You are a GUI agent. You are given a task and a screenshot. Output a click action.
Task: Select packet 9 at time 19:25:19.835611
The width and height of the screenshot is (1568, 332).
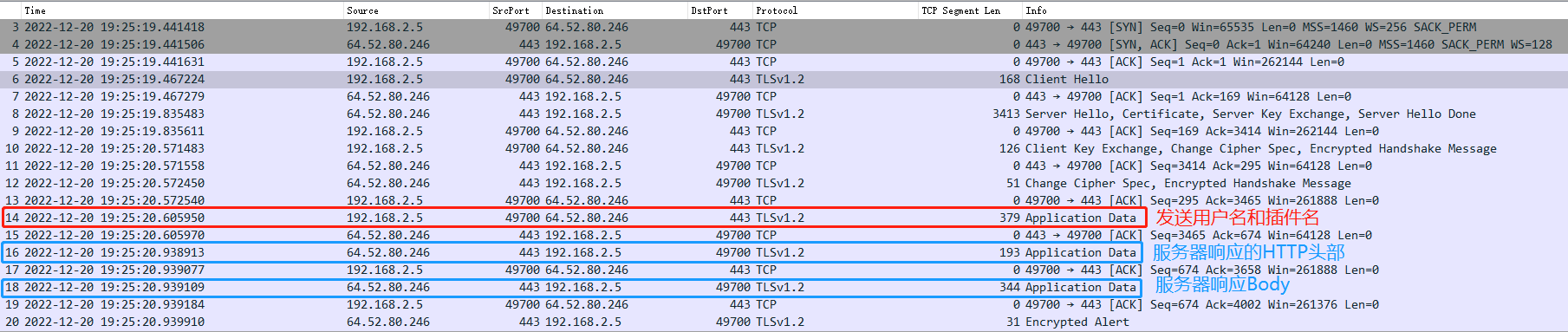pos(784,131)
